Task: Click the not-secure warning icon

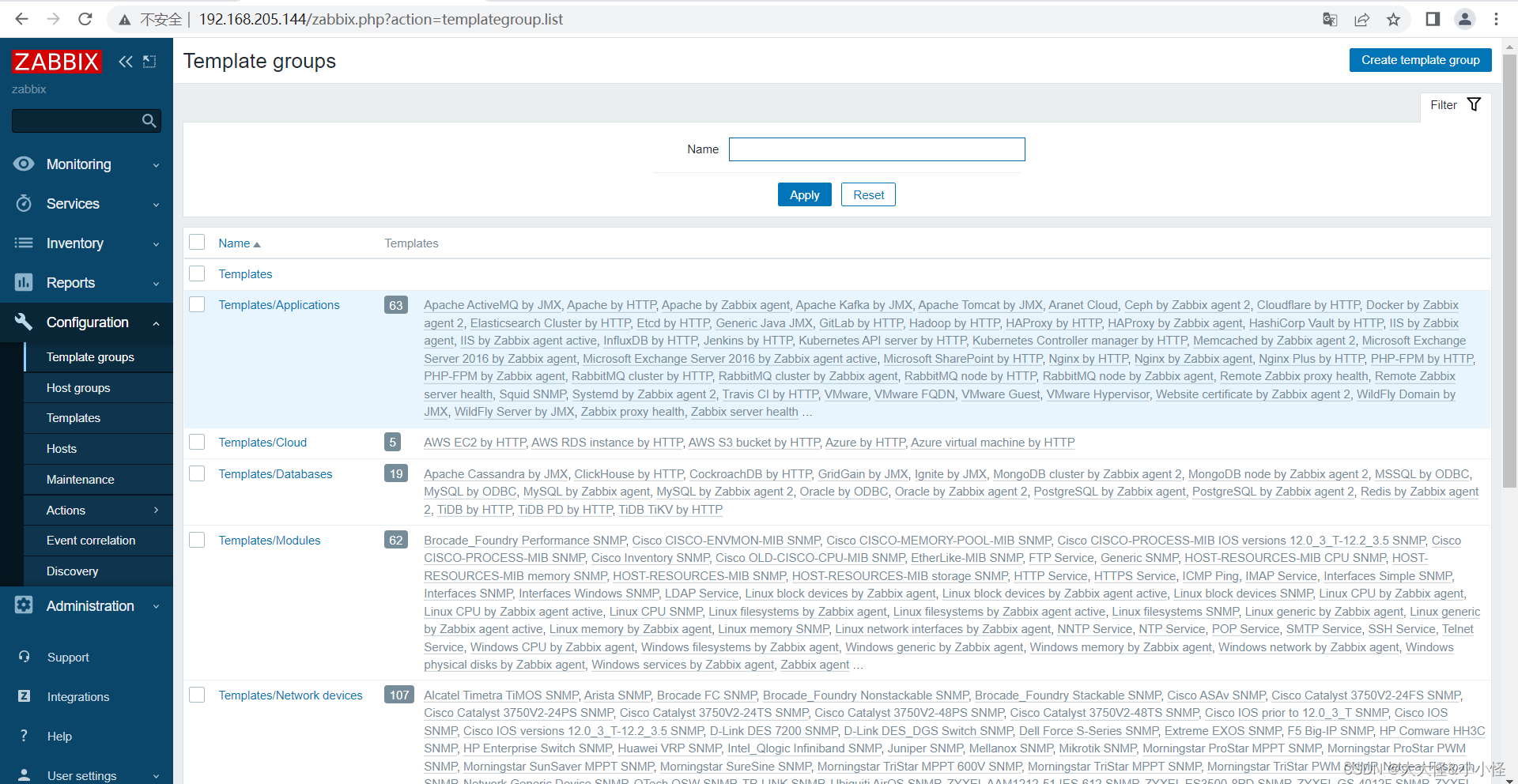Action: tap(125, 20)
